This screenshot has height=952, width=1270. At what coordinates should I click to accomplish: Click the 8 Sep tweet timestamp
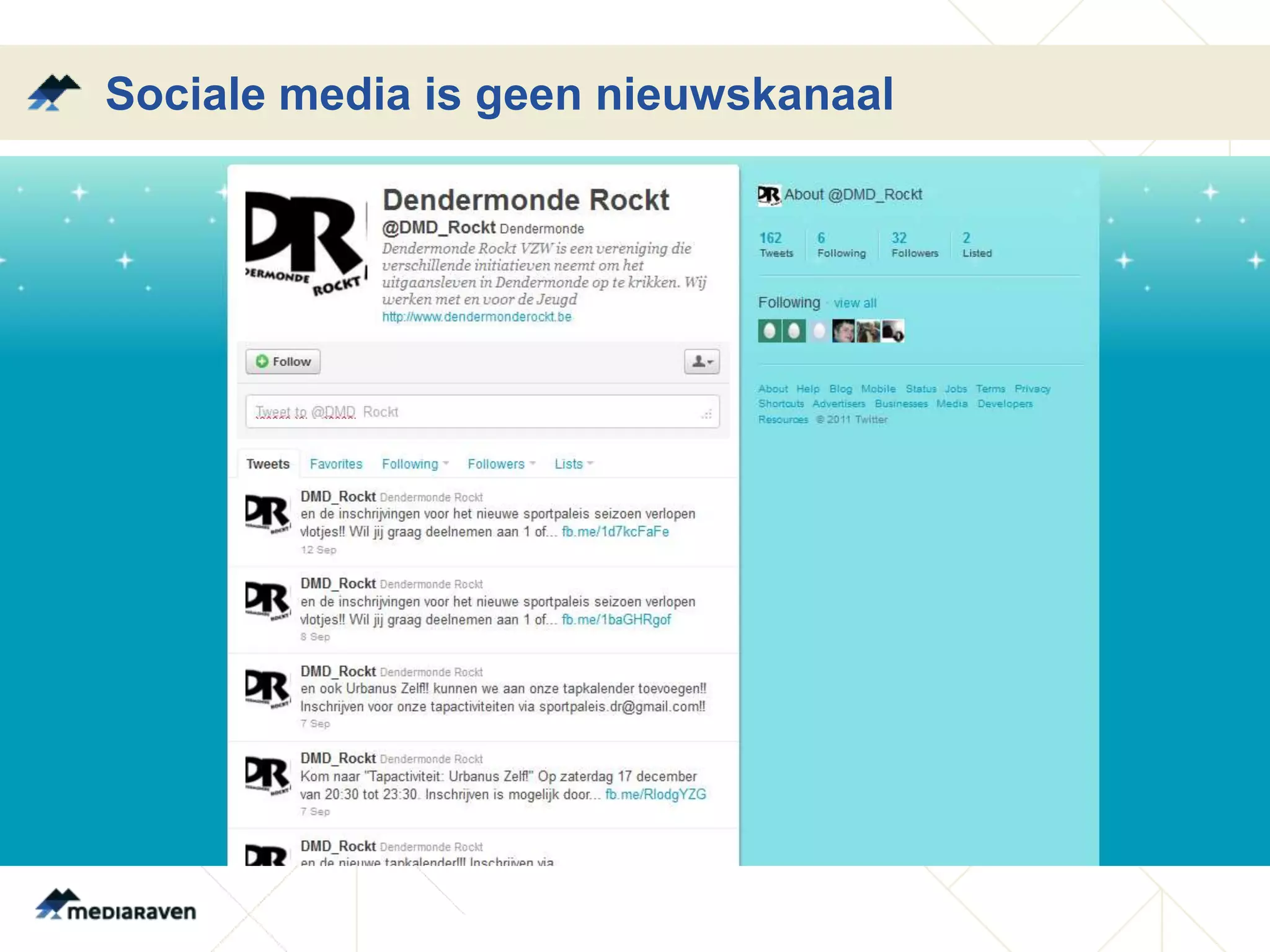(x=315, y=637)
